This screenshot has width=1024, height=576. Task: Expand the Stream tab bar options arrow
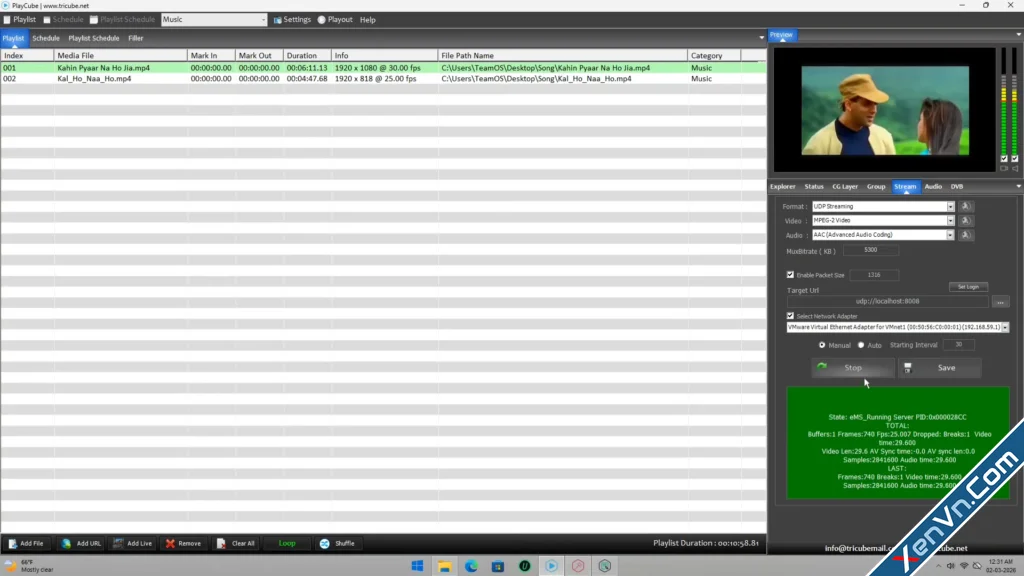tap(1019, 187)
